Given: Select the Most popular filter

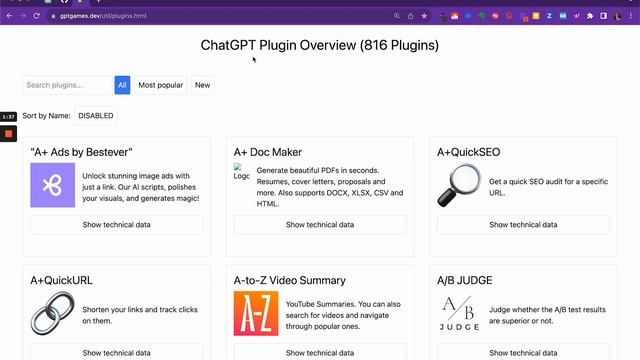Looking at the screenshot, I should tap(160, 85).
